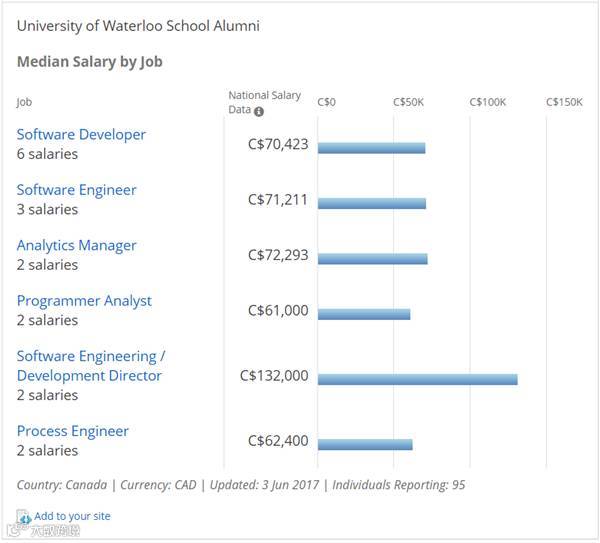Select the Analytics Manager salary bar

click(x=373, y=259)
